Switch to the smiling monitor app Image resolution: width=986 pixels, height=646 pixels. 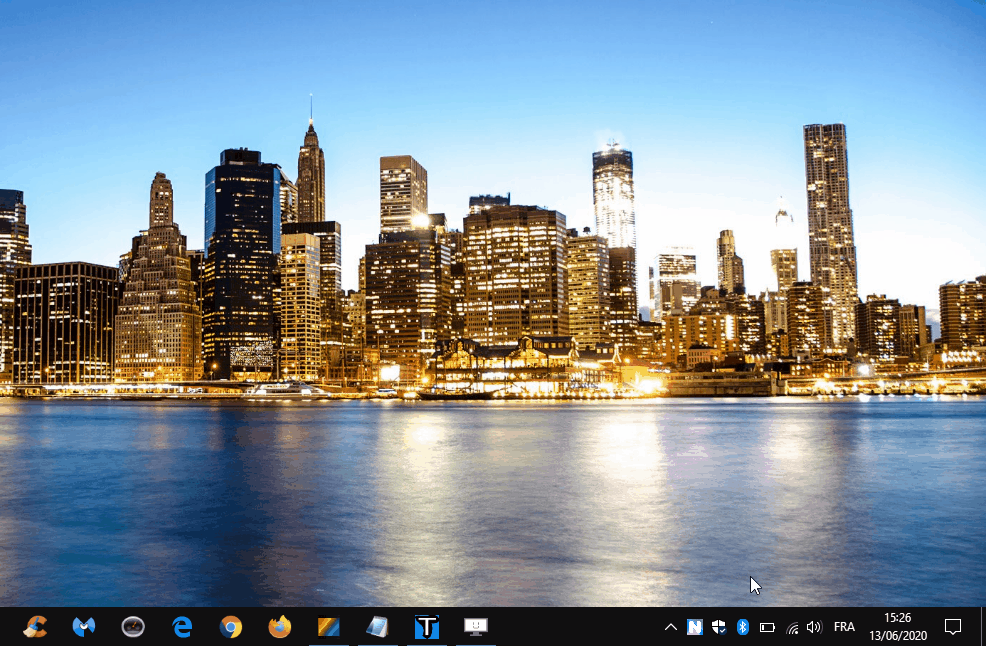point(475,627)
